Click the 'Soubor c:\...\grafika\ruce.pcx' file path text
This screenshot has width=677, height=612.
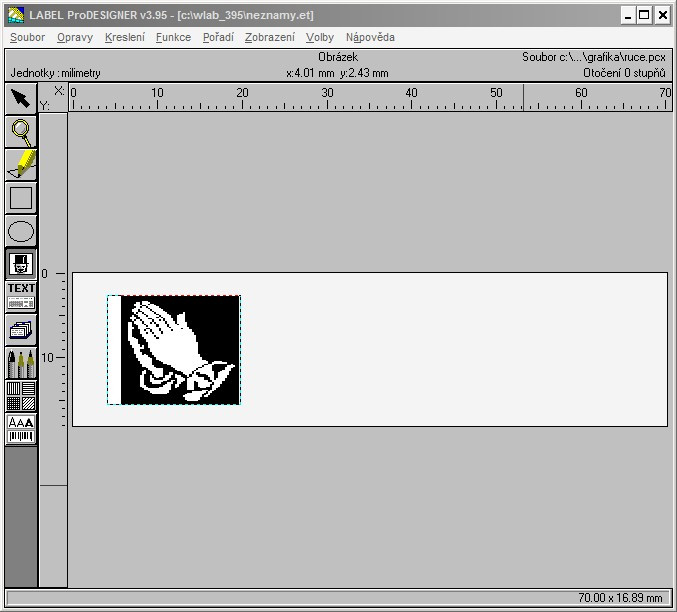[x=594, y=57]
